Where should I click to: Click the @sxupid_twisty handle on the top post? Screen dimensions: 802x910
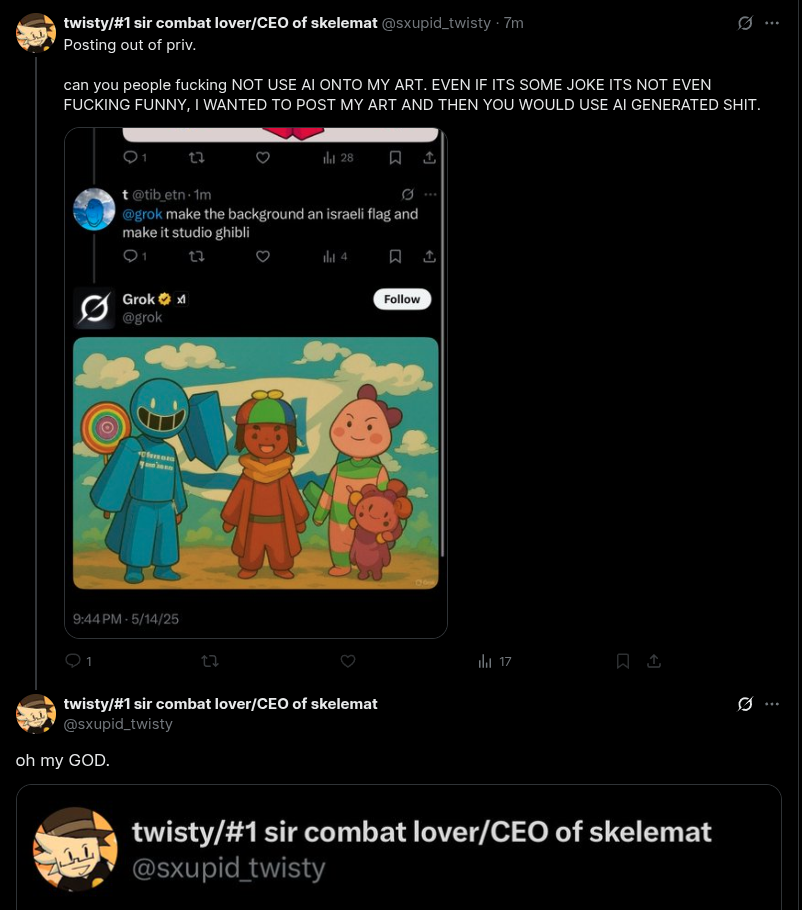(x=436, y=23)
